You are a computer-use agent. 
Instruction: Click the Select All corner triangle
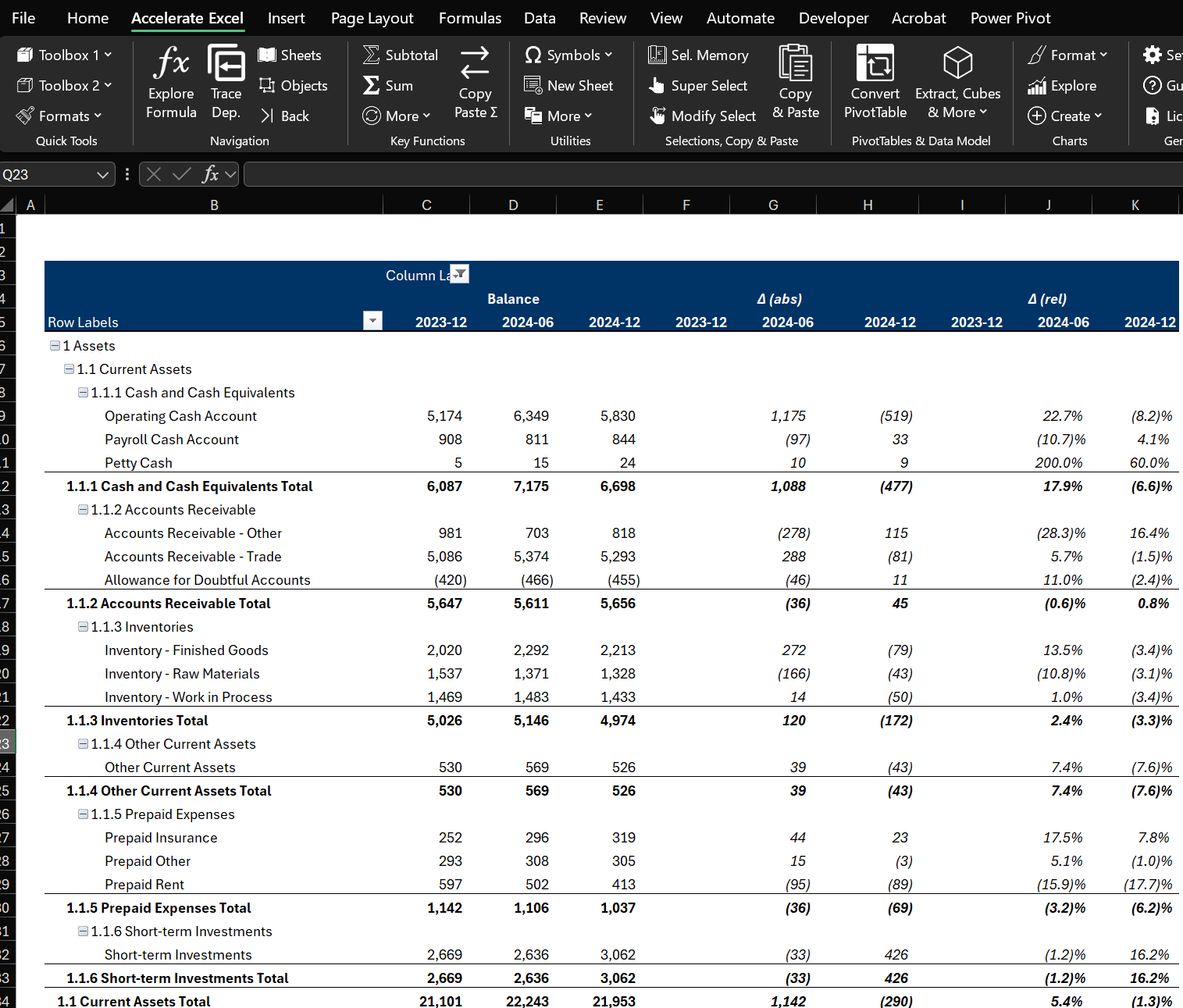tap(8, 205)
